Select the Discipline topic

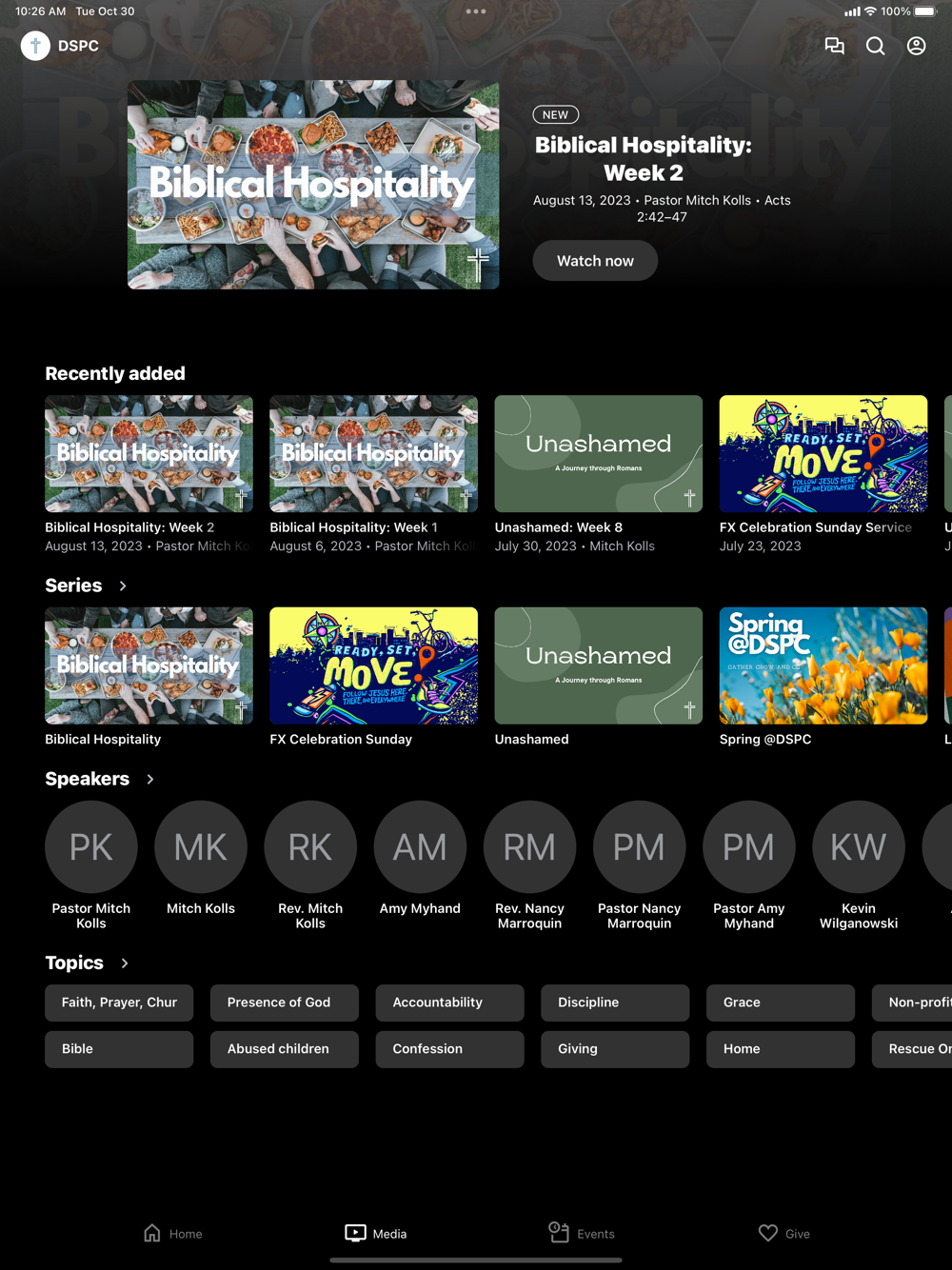coord(615,1002)
